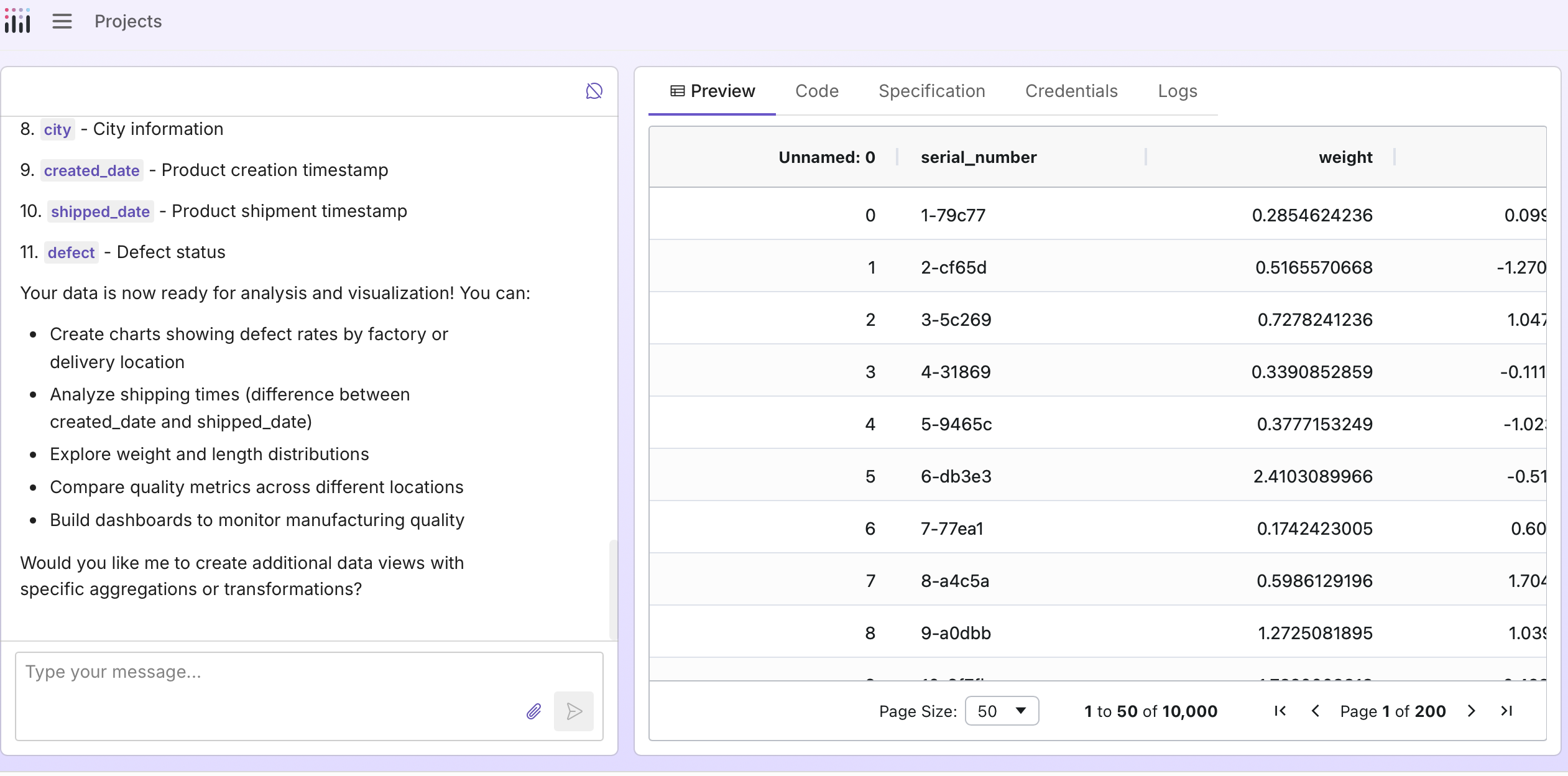Screen dimensions: 1568x776
Task: Open the Logs tab
Action: [1178, 91]
